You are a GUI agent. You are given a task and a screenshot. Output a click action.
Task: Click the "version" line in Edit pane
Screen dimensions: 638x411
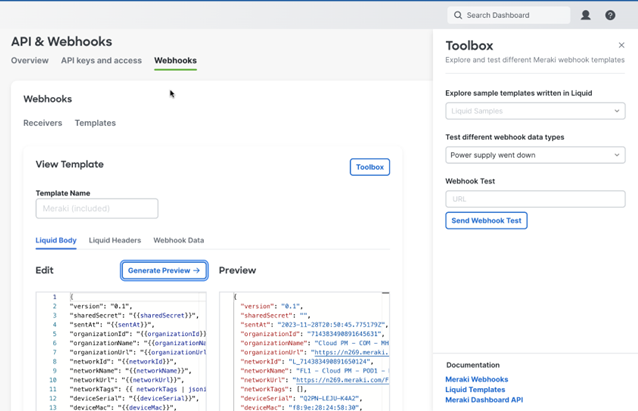(101, 306)
